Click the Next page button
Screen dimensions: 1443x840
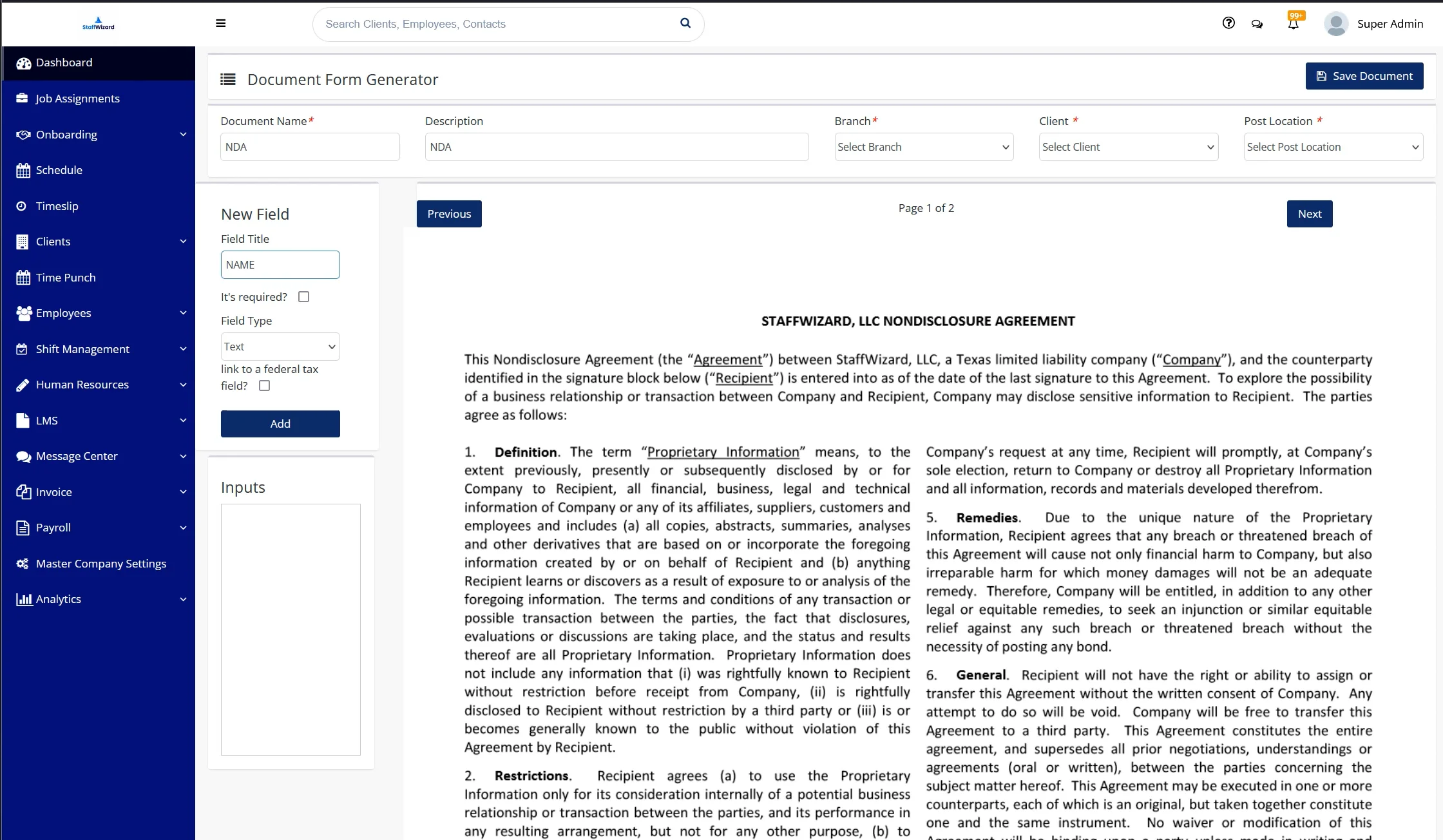coord(1309,214)
